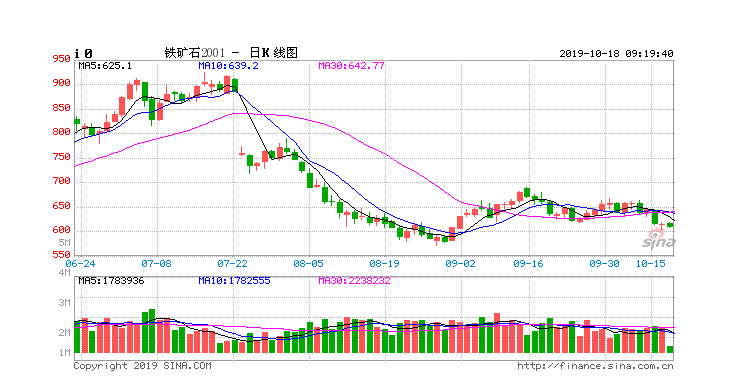This screenshot has width=733, height=387.
Task: Click the 550 price axis label
Action: click(61, 255)
